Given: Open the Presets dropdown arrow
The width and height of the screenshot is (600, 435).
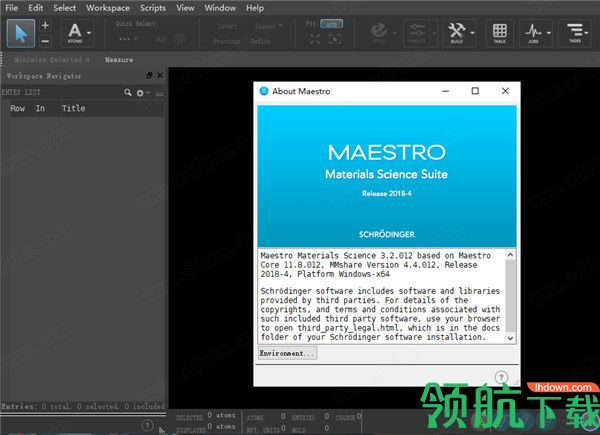Looking at the screenshot, I should (x=434, y=33).
